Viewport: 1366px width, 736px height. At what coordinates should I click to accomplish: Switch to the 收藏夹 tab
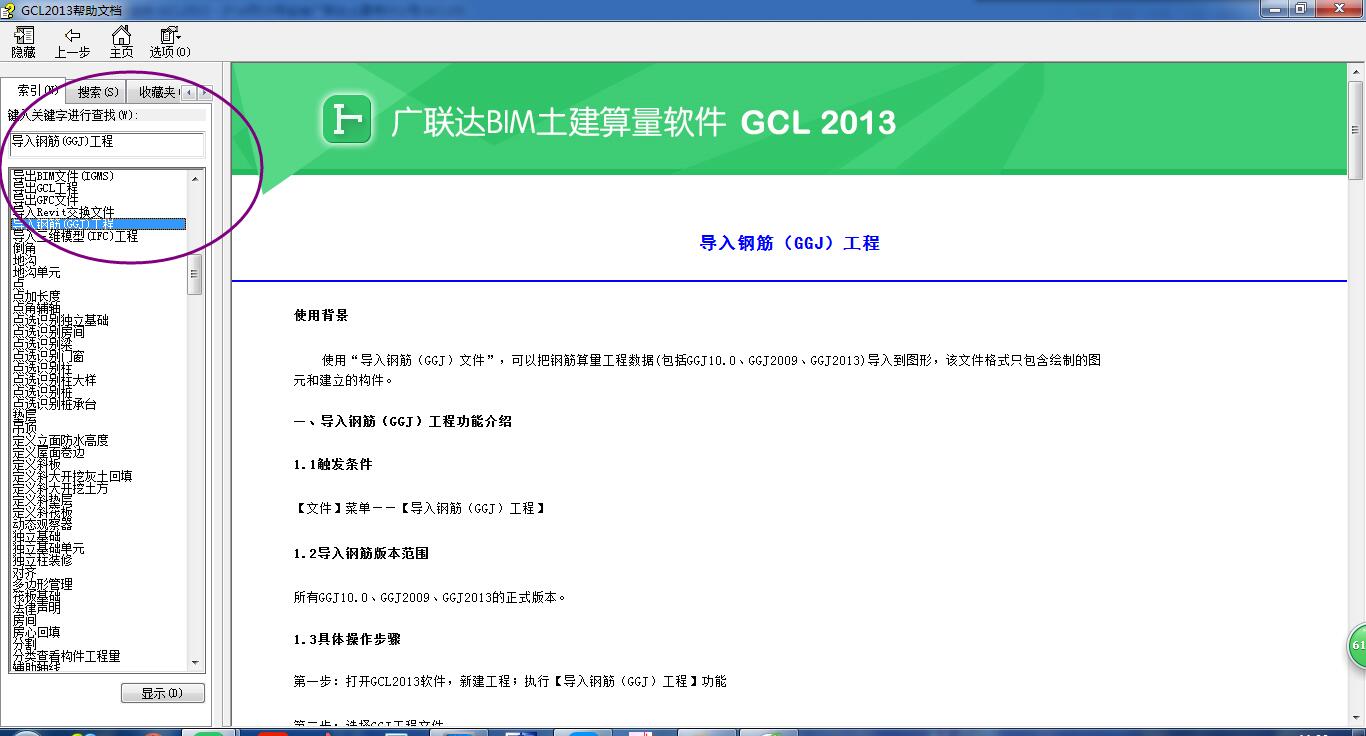coord(156,92)
